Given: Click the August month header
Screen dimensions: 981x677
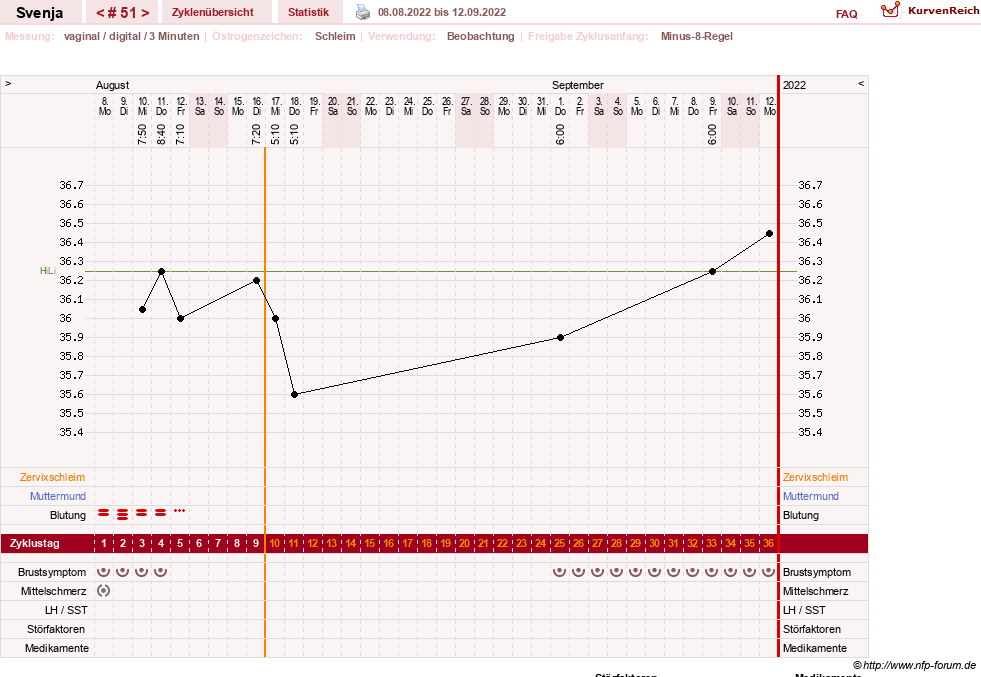Looking at the screenshot, I should [113, 85].
